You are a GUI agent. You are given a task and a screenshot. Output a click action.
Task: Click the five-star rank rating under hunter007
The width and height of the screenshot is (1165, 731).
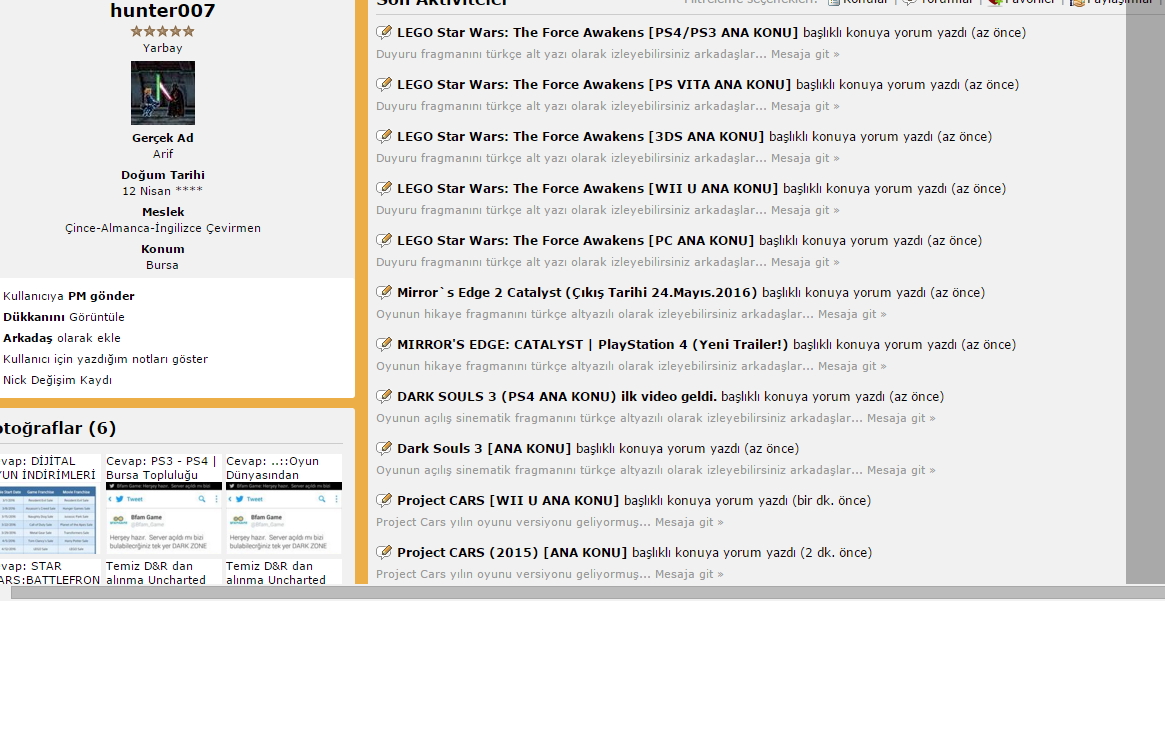tap(163, 31)
